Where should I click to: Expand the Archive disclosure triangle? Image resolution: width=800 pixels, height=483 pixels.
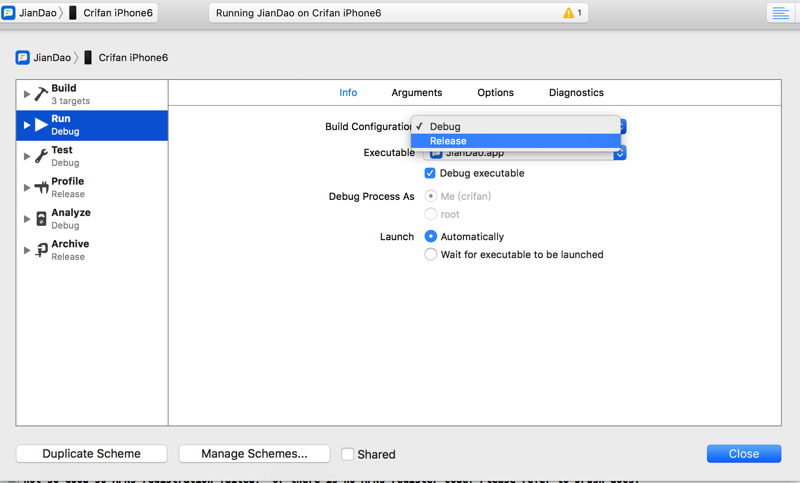point(27,250)
